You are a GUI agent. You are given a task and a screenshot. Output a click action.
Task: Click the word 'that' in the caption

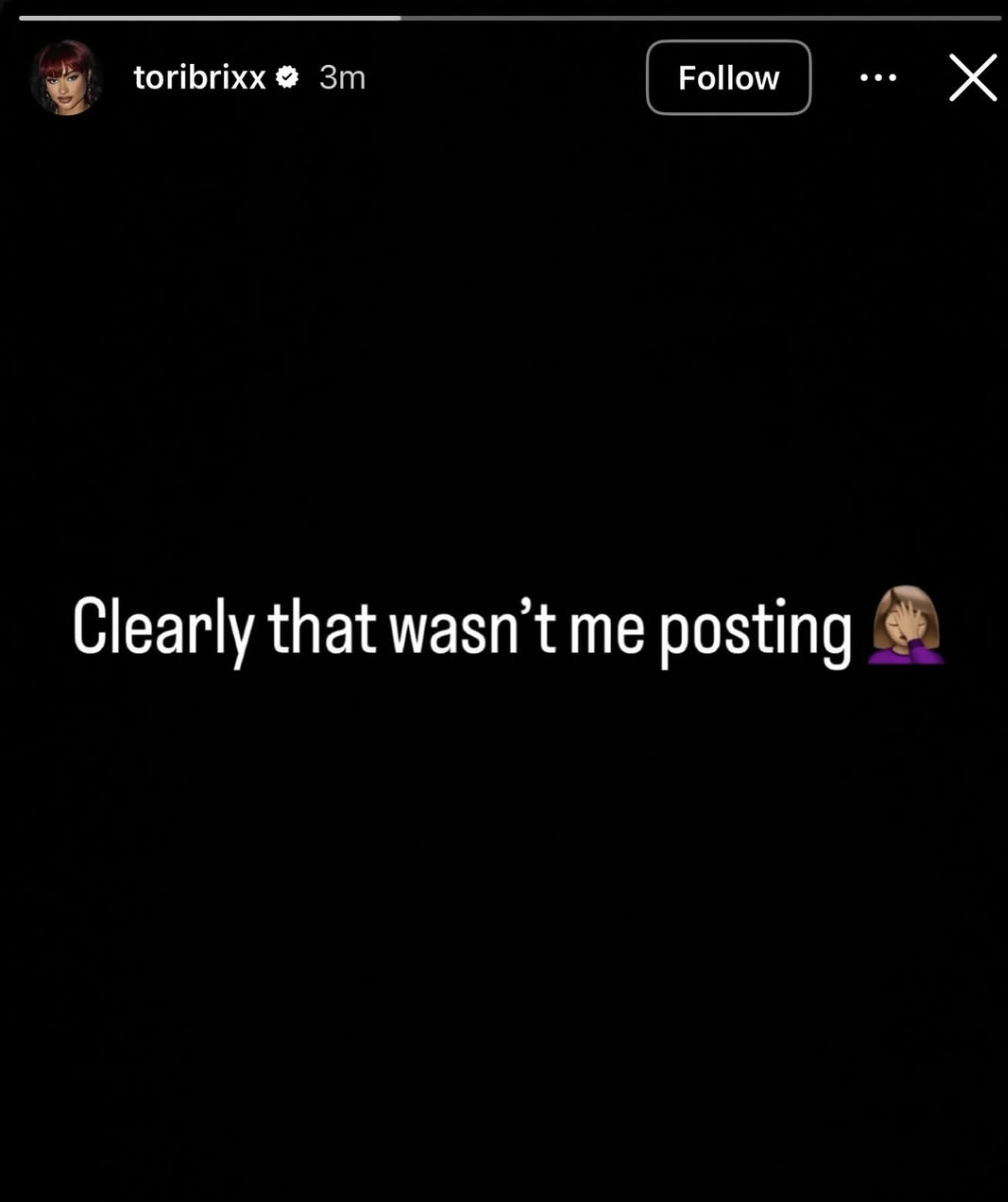(322, 626)
